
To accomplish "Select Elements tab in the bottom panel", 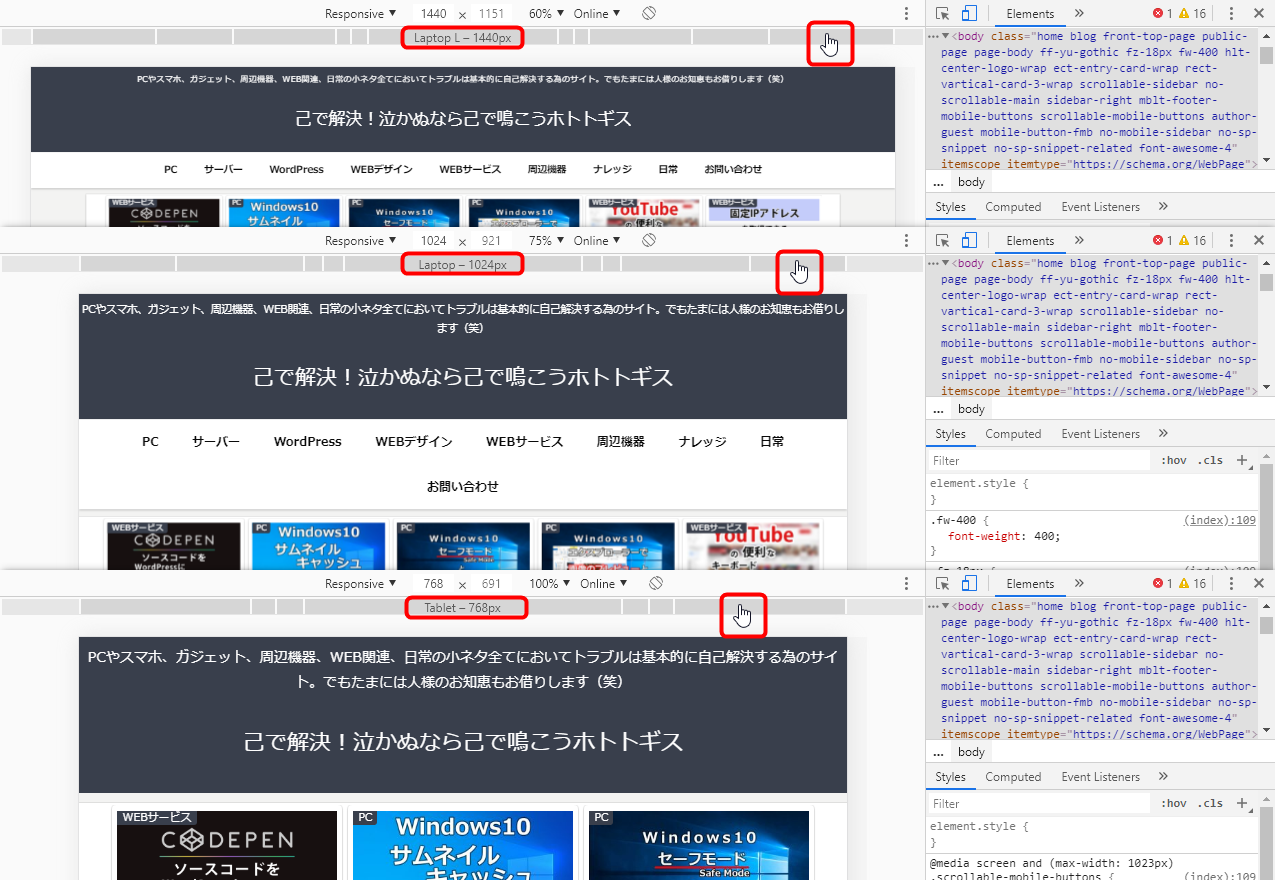I will (x=1030, y=584).
